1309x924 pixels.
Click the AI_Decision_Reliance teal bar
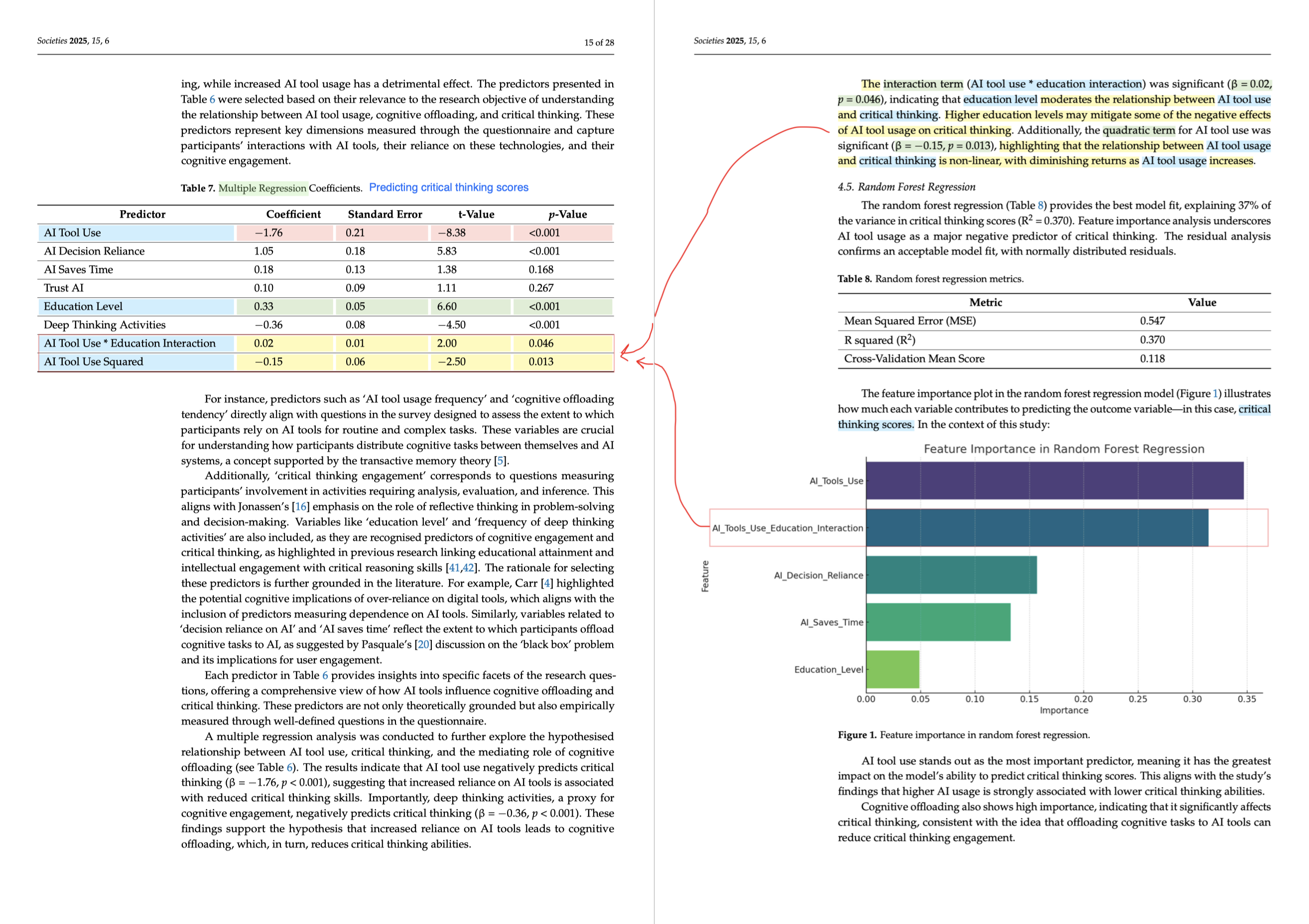pyautogui.click(x=951, y=576)
